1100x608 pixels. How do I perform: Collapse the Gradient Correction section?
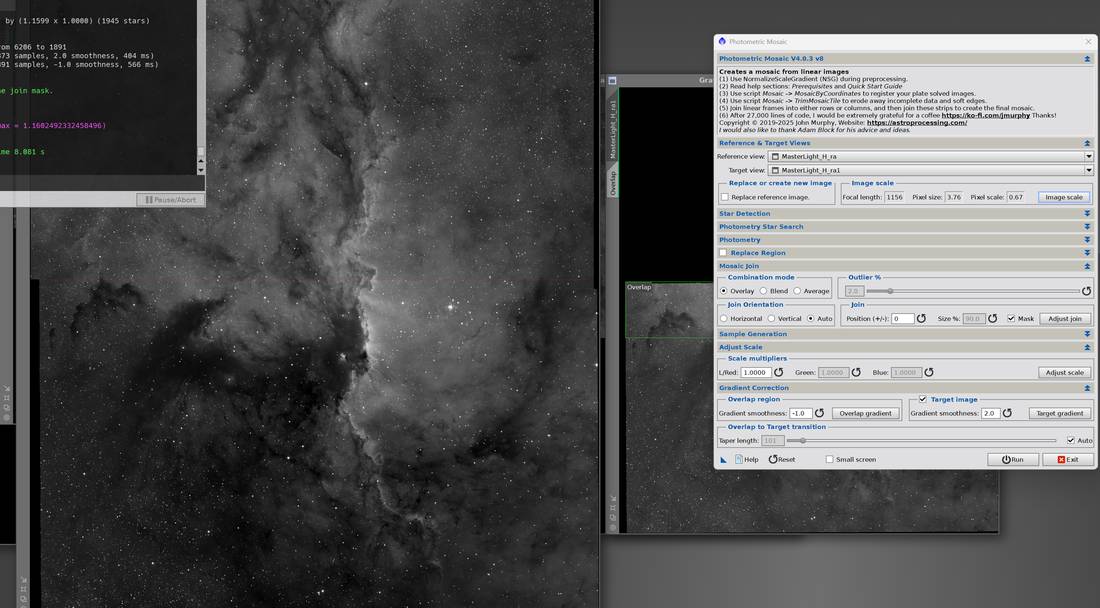(x=1087, y=388)
